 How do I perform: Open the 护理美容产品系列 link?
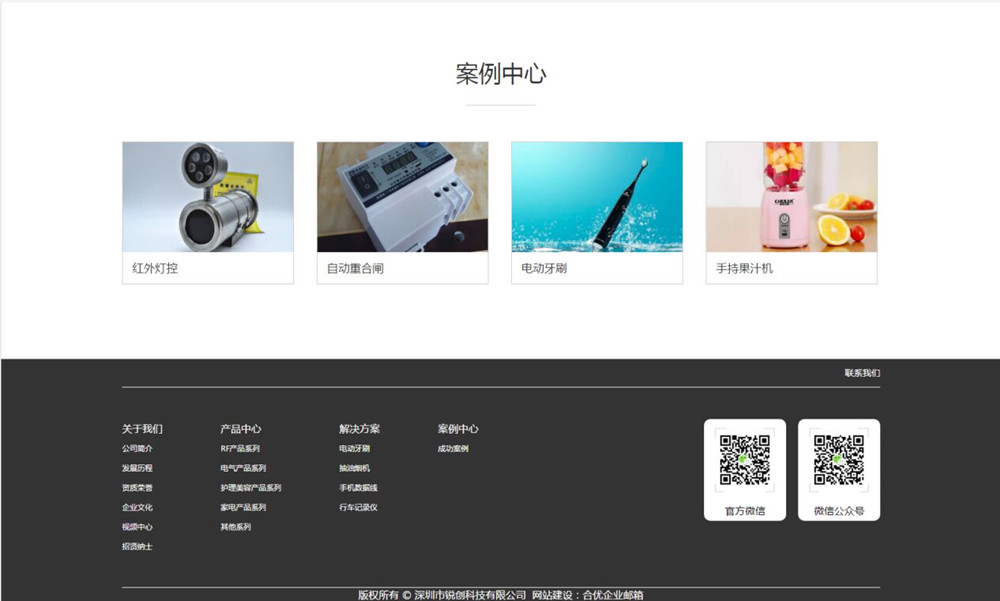pos(250,488)
